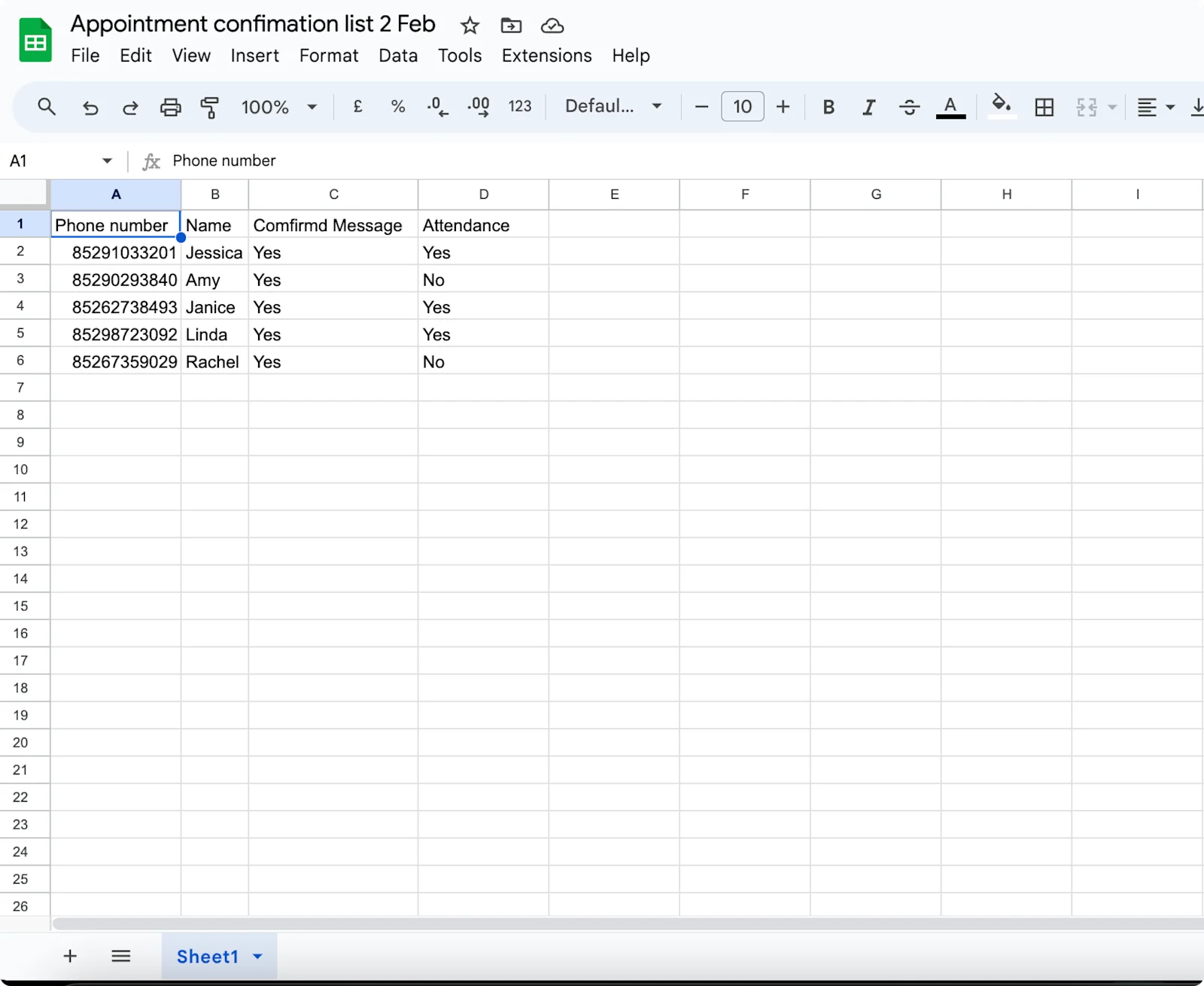Format selection as currency

357,106
